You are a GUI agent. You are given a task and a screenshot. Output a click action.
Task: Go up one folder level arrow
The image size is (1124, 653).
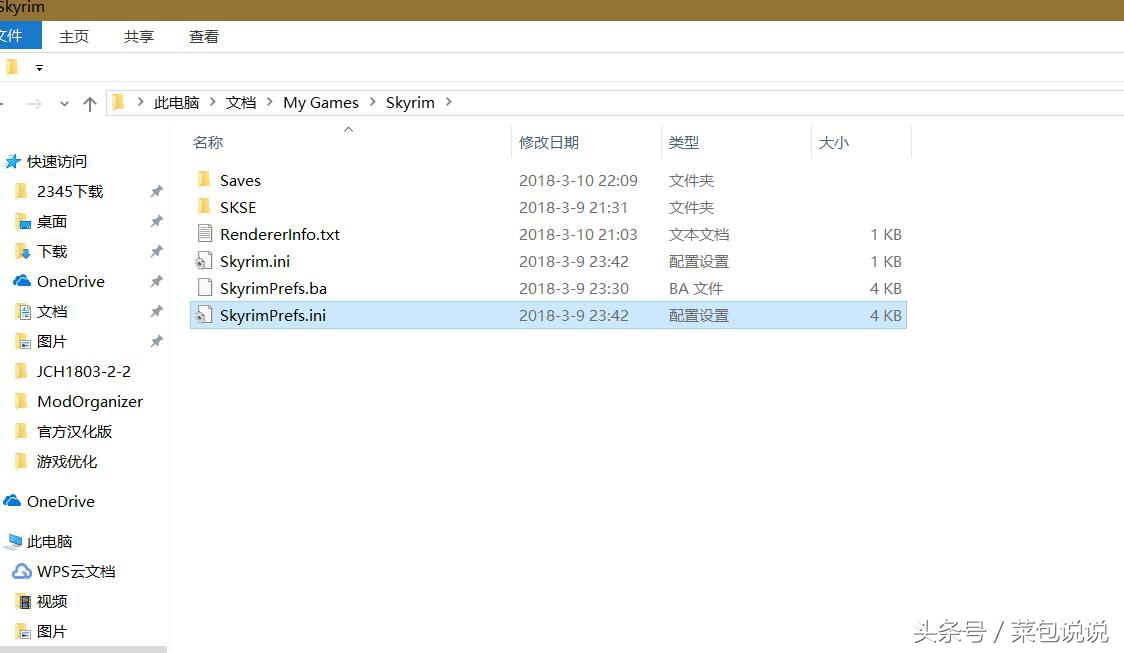click(90, 104)
